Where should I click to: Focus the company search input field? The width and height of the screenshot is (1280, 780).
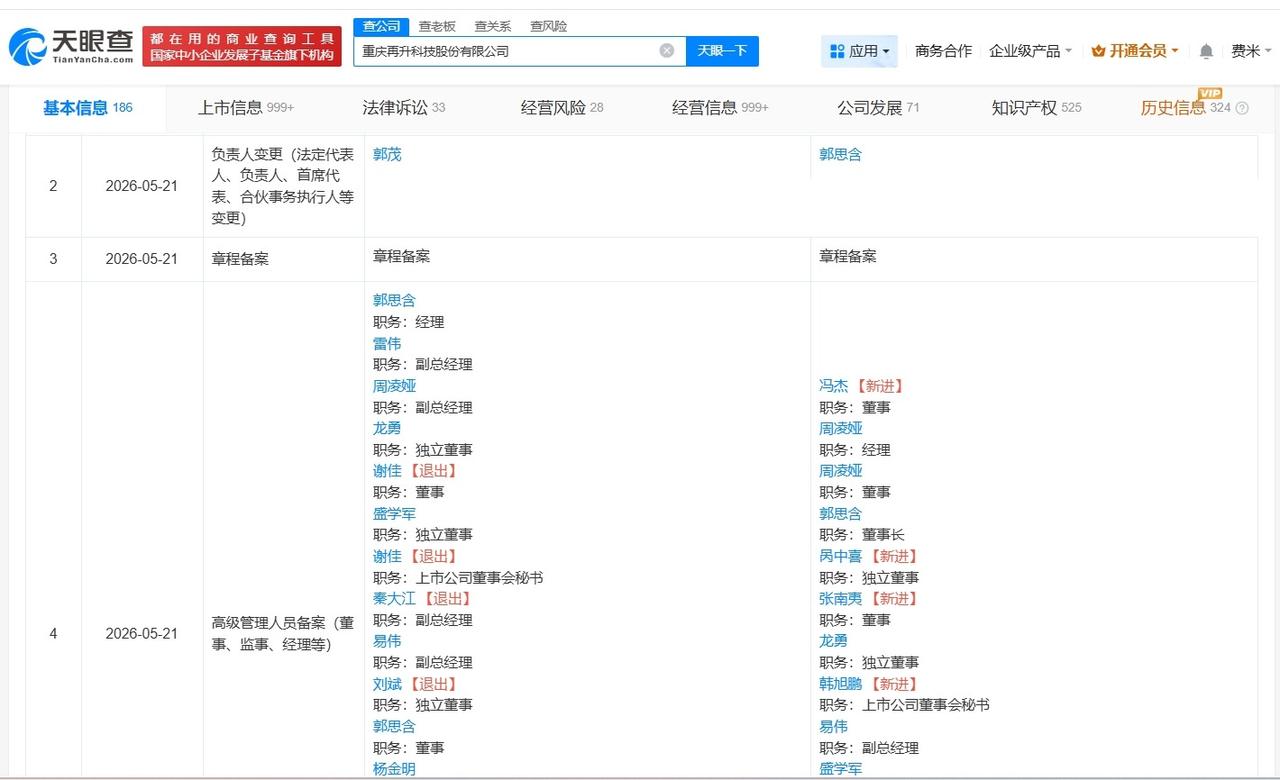click(x=520, y=51)
